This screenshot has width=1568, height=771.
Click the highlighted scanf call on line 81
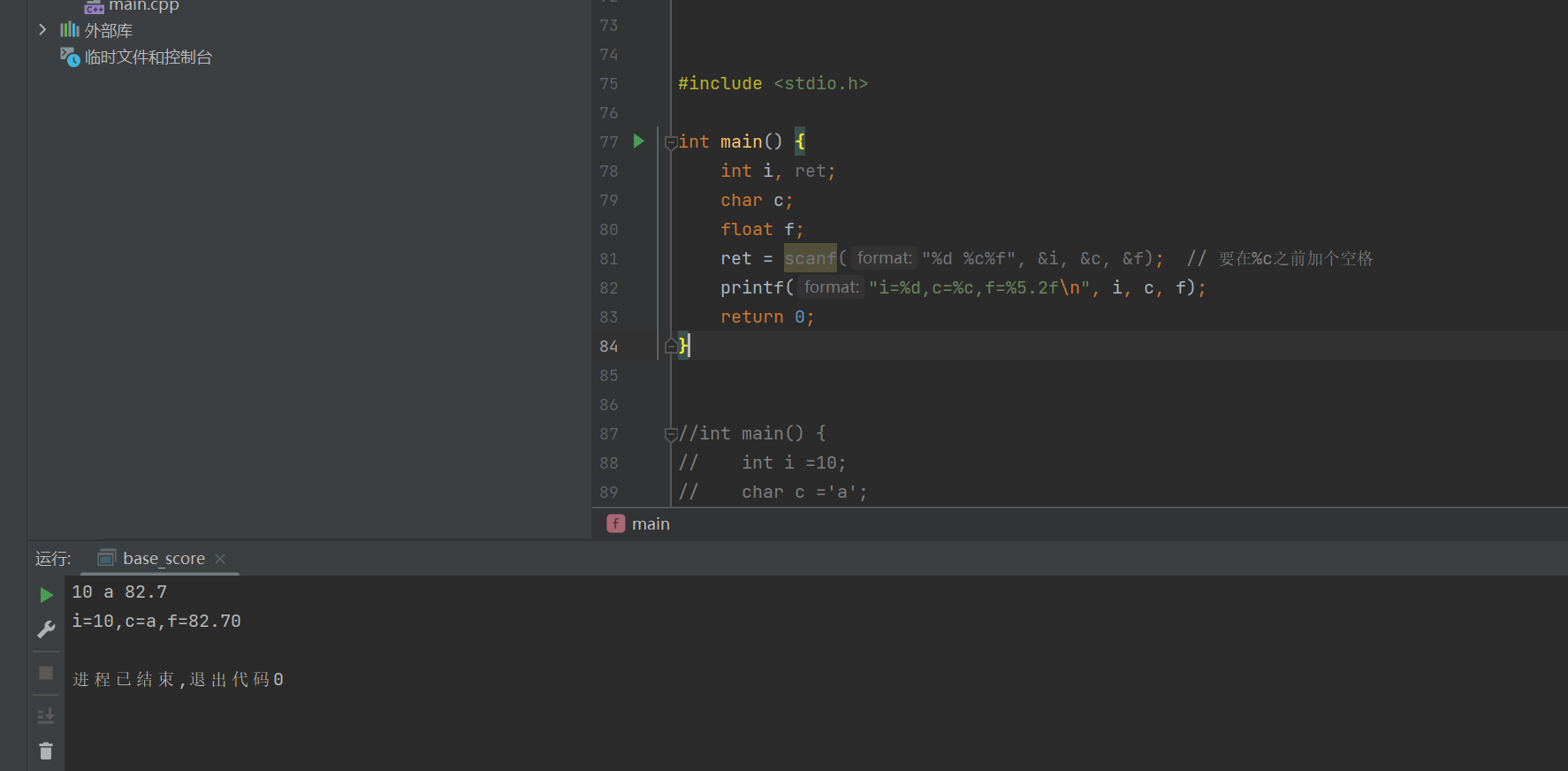tap(810, 258)
